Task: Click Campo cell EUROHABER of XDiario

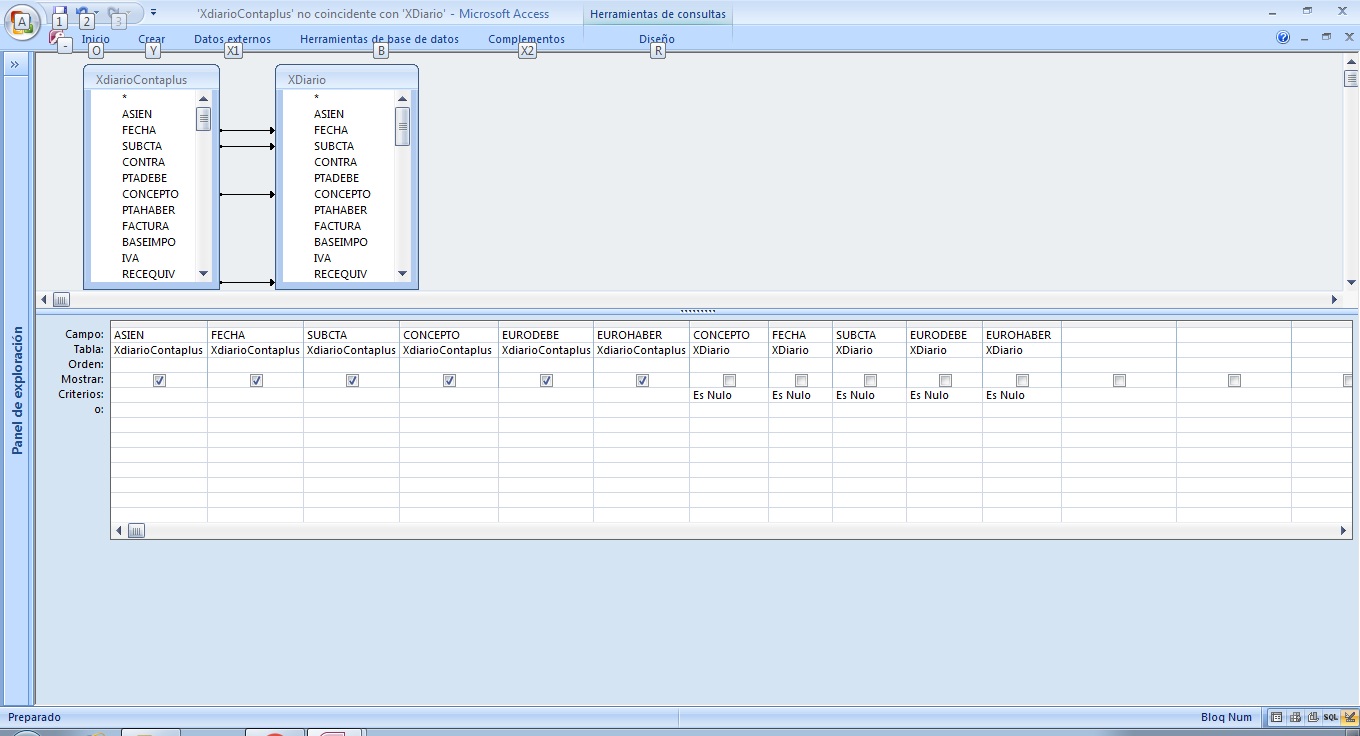Action: [1022, 335]
